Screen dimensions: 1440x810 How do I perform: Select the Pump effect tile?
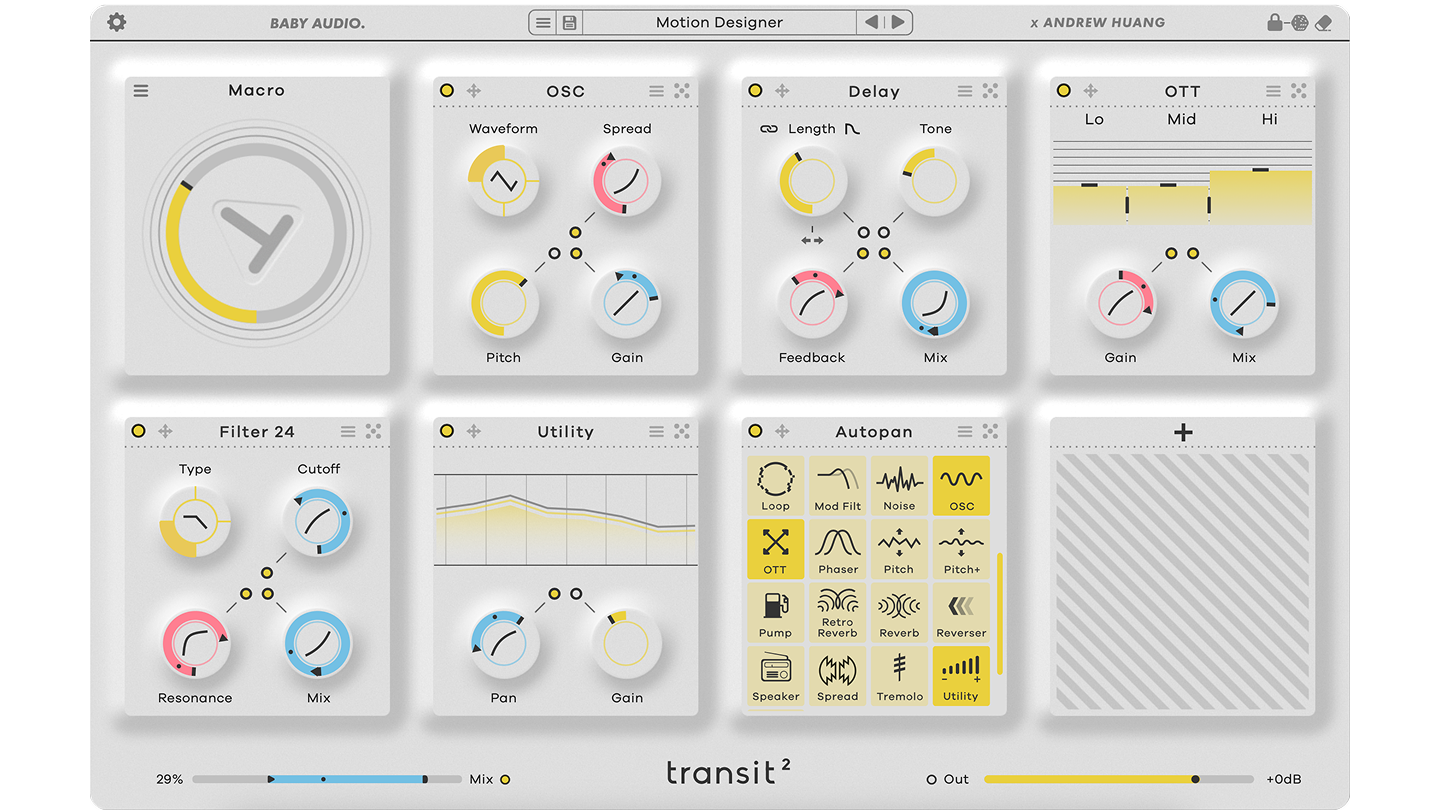pyautogui.click(x=776, y=613)
